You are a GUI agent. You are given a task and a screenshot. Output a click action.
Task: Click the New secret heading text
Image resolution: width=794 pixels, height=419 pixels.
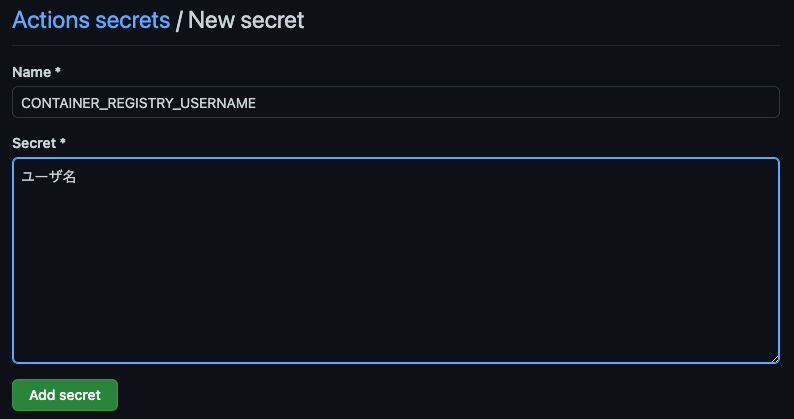[246, 20]
